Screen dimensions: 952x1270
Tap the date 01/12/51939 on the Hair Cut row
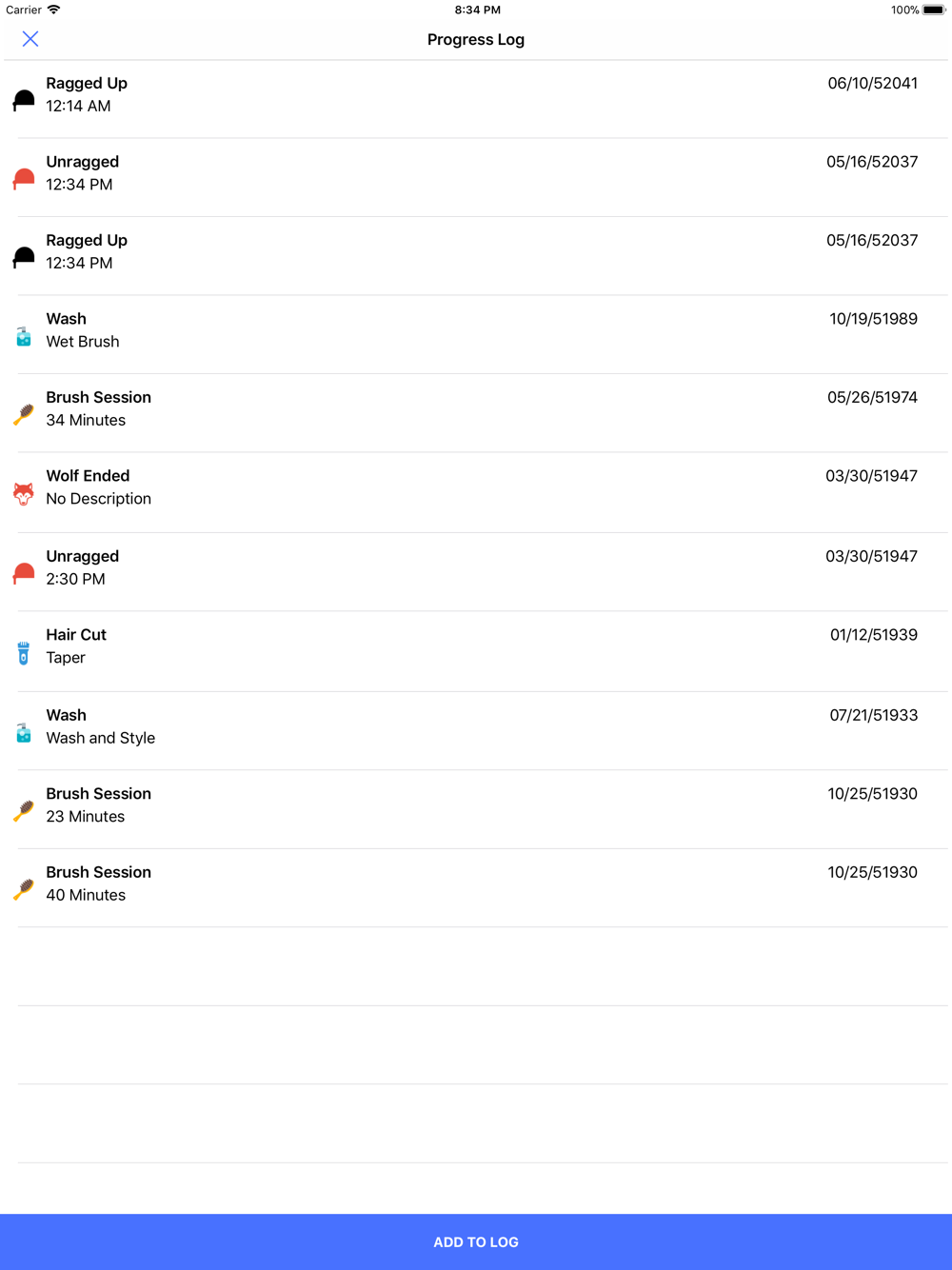coord(874,634)
